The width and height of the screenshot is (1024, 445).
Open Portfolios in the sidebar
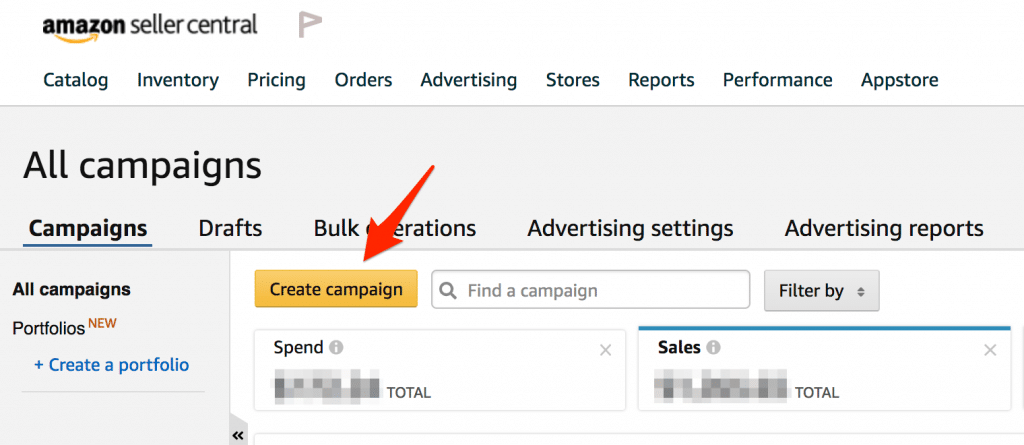click(x=50, y=328)
